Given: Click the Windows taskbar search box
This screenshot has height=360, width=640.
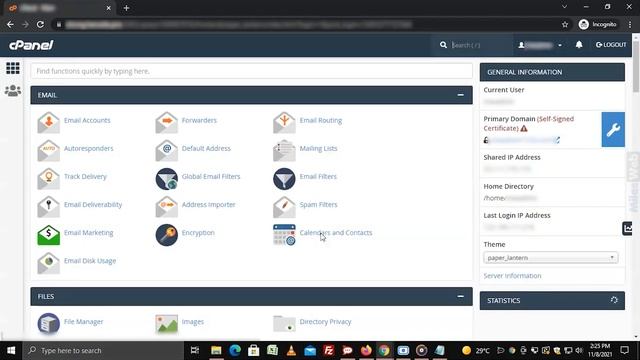Looking at the screenshot, I should (103, 350).
